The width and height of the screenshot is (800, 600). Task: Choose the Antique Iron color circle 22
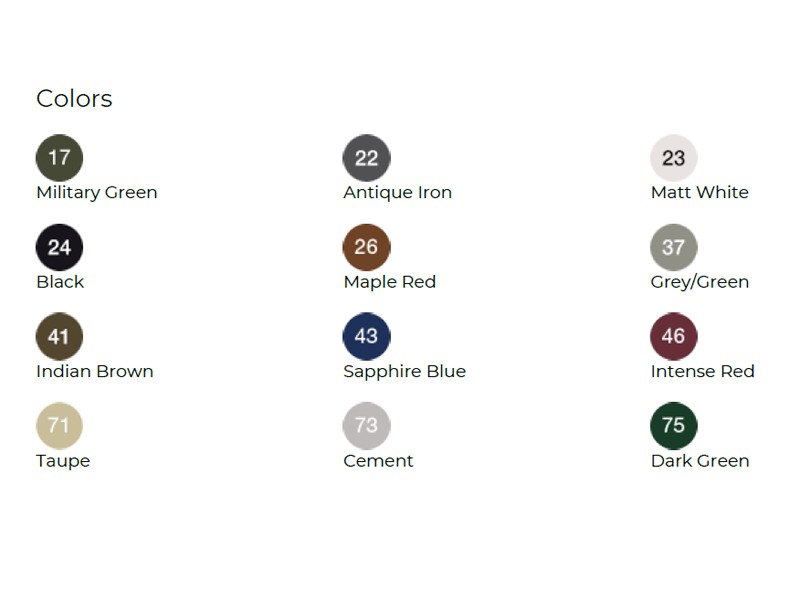tap(366, 157)
